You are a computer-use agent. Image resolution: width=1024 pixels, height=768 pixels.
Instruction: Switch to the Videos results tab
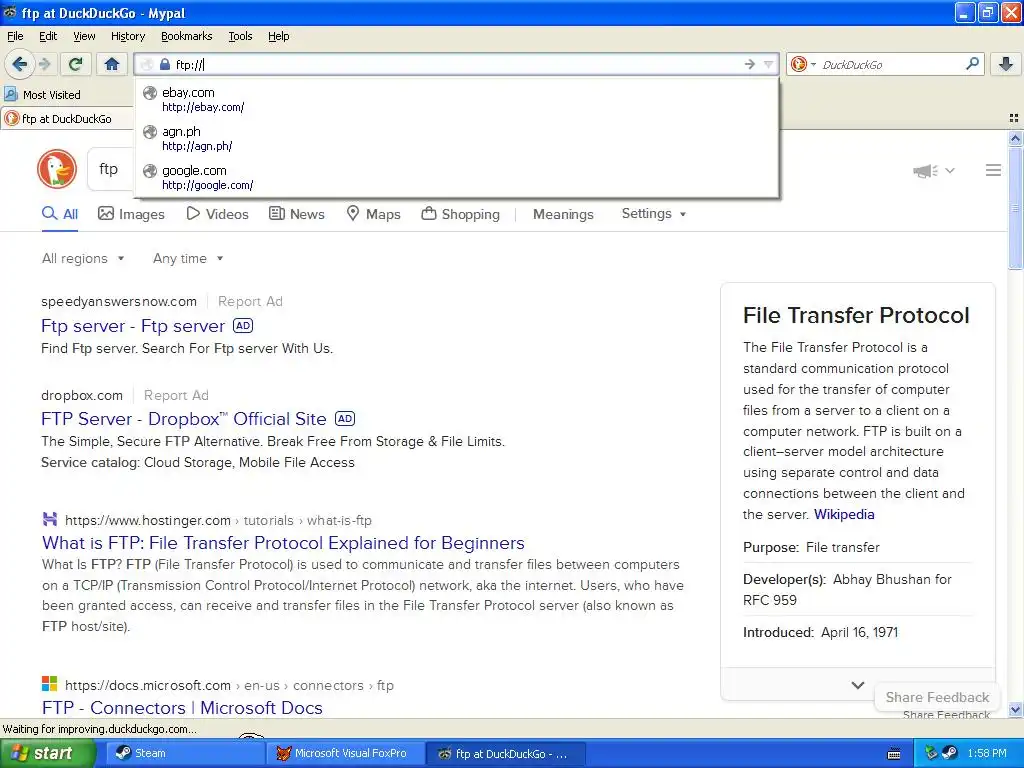coord(217,214)
